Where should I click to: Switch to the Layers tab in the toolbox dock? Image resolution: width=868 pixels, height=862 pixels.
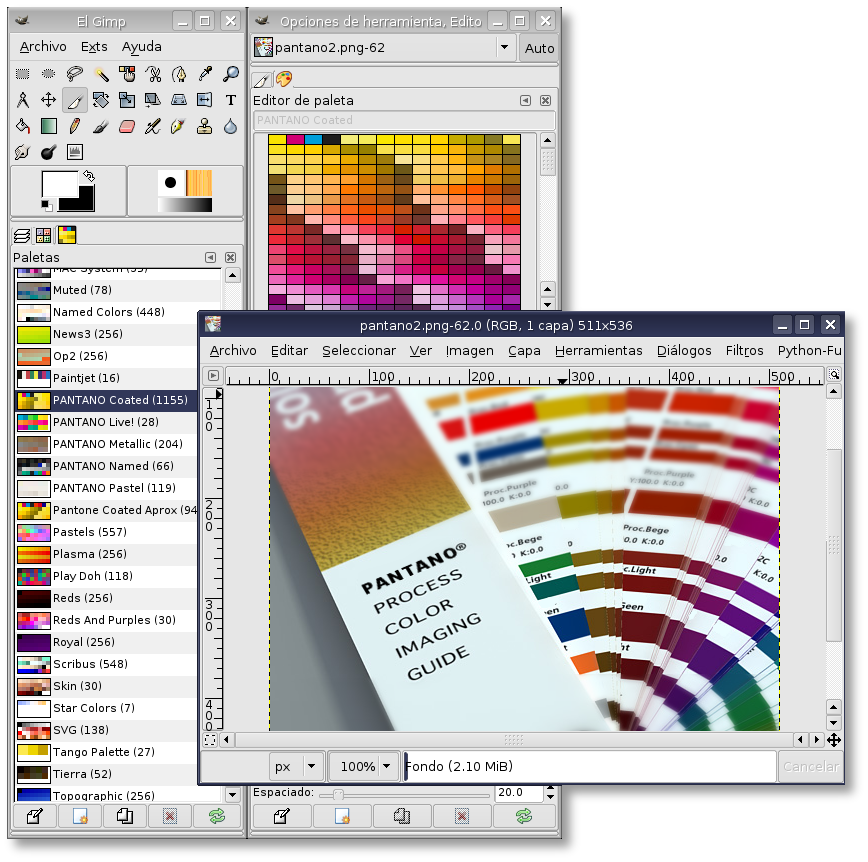pyautogui.click(x=22, y=235)
